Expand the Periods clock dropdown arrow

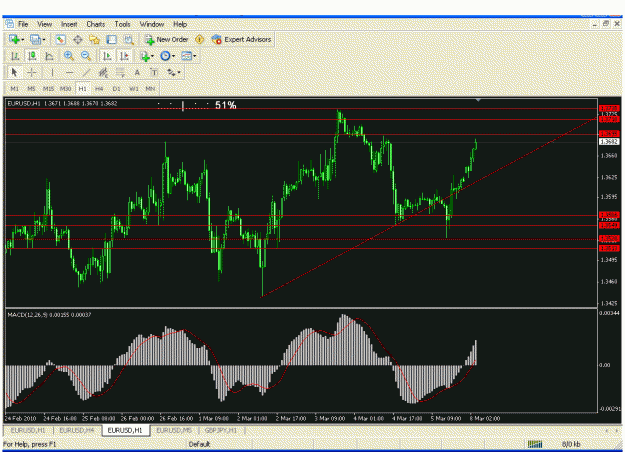point(173,56)
